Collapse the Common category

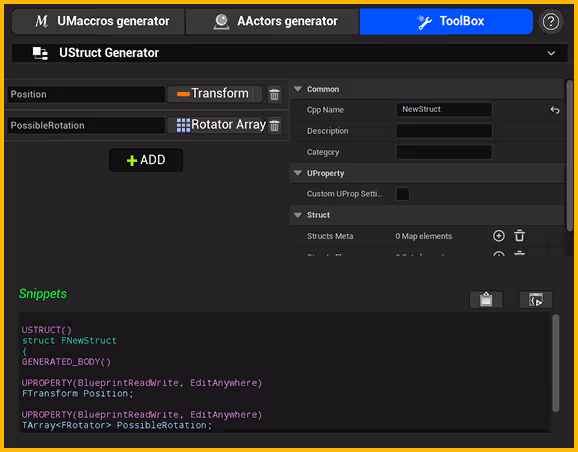[x=298, y=89]
